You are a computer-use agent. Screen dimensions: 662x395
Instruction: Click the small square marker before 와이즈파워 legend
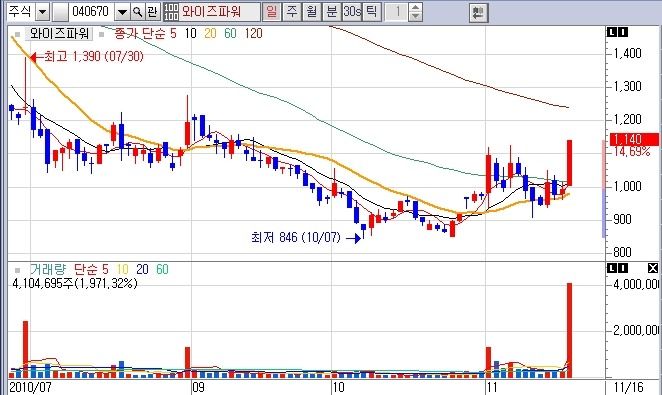17,34
